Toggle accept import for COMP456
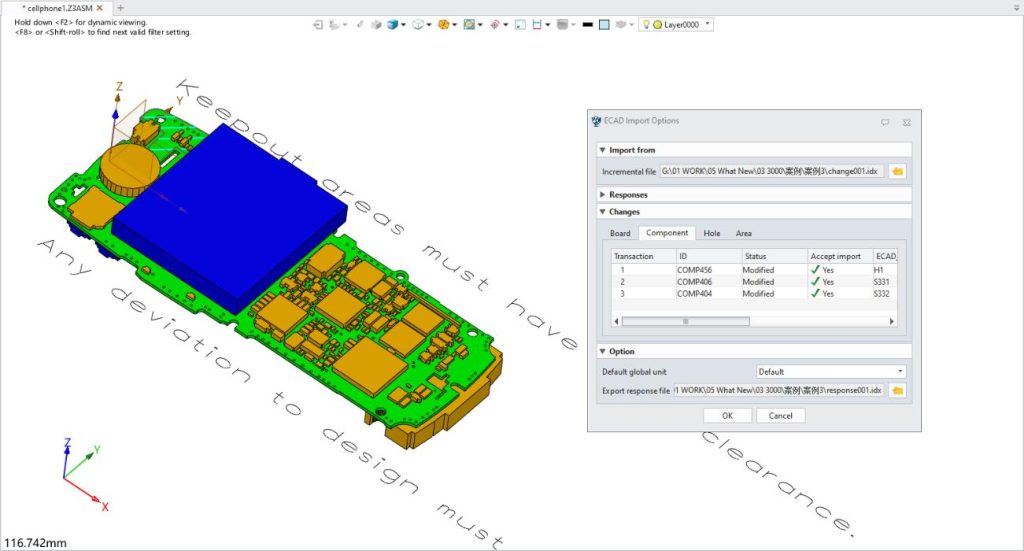This screenshot has height=551, width=1024. point(816,270)
